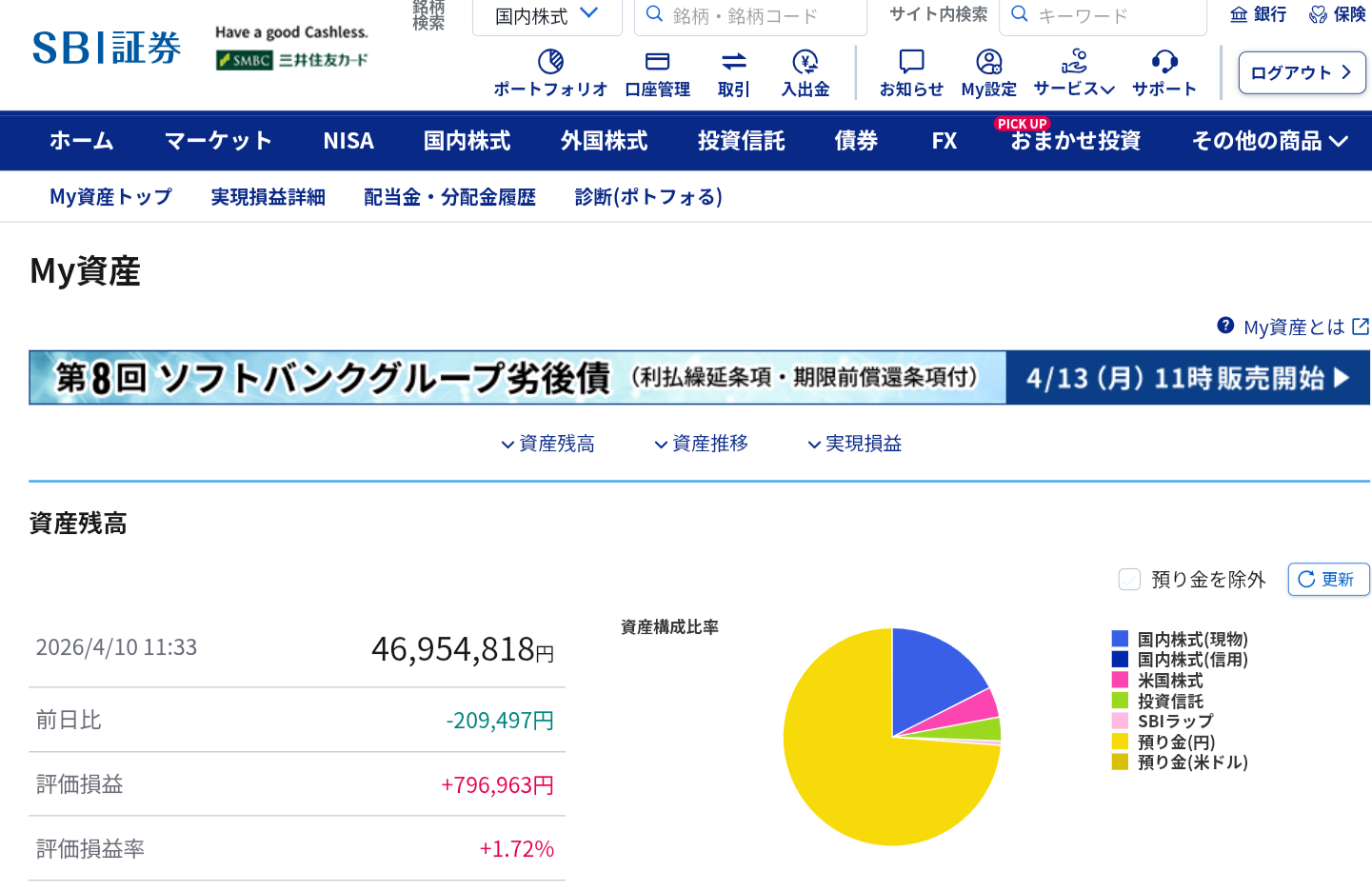Click the ログアウト button
1372x891 pixels.
(1301, 72)
